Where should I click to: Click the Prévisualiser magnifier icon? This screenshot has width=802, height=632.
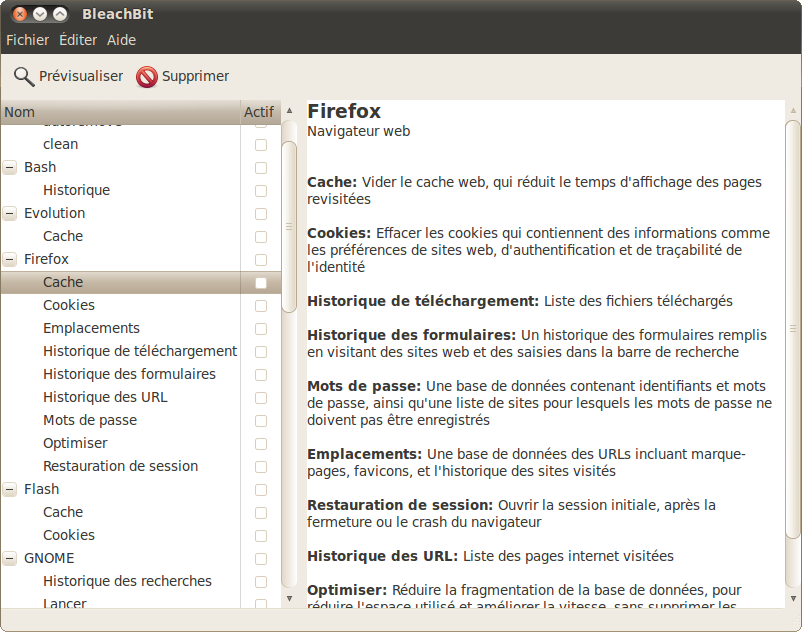click(x=24, y=76)
